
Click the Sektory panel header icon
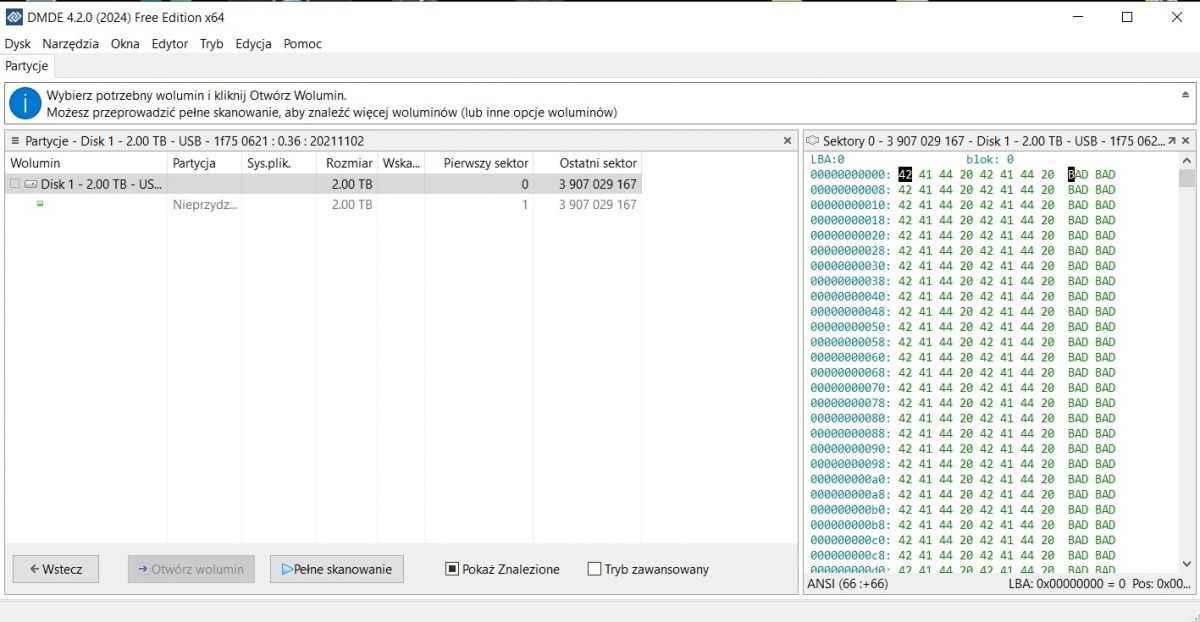(x=813, y=141)
